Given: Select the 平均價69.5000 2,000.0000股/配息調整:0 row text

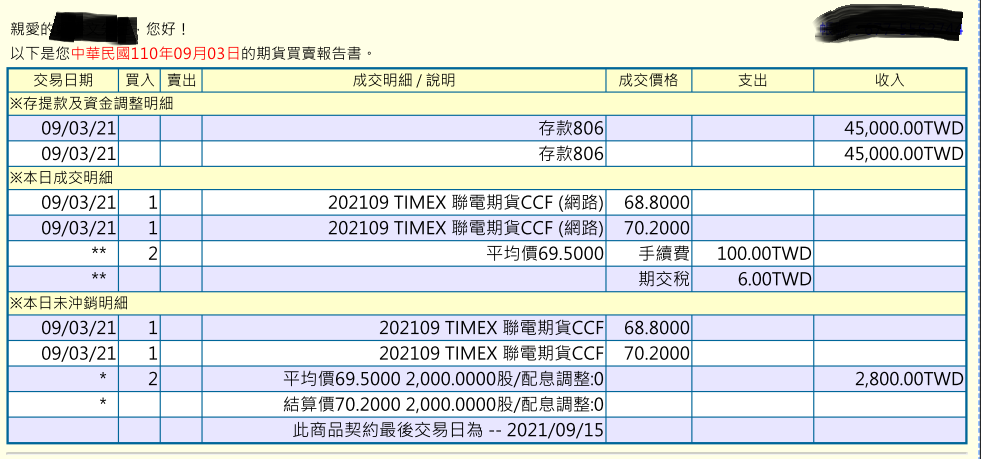Looking at the screenshot, I should (444, 379).
